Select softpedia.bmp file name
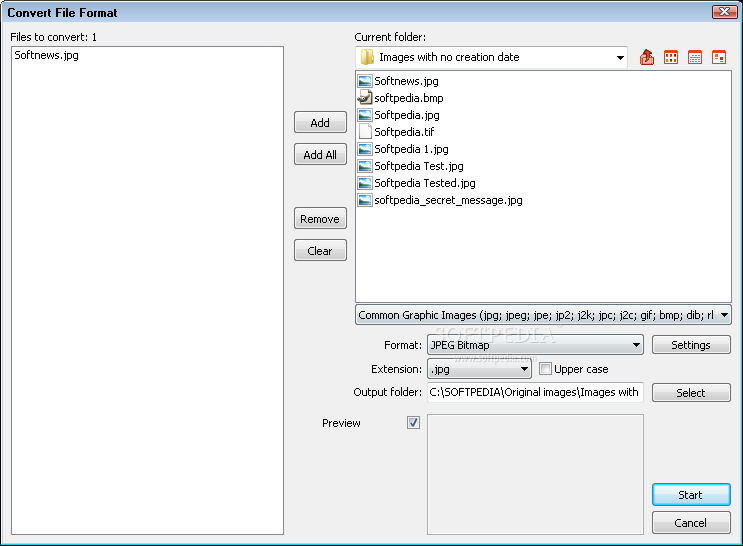The image size is (743, 546). pos(409,98)
